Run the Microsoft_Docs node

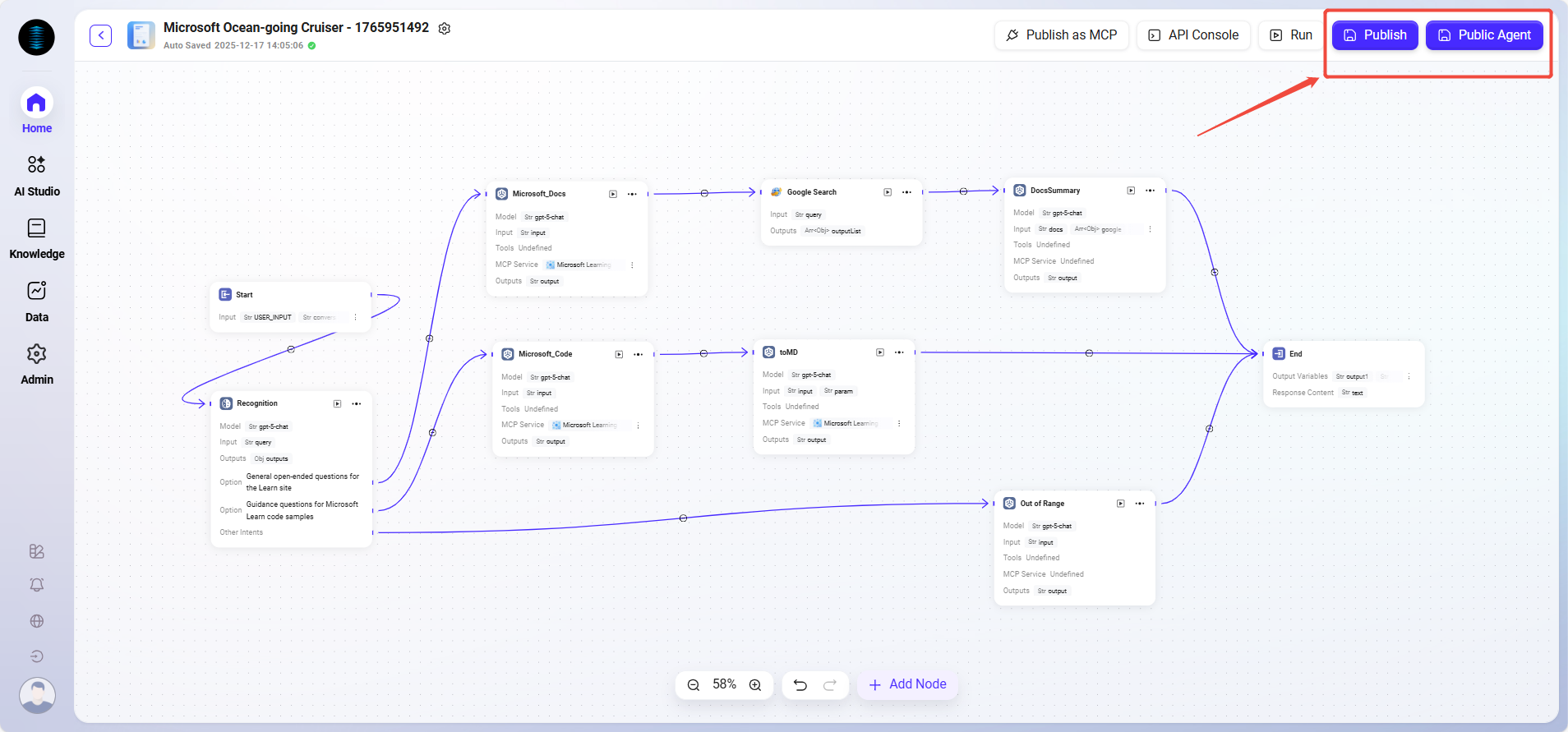click(613, 194)
